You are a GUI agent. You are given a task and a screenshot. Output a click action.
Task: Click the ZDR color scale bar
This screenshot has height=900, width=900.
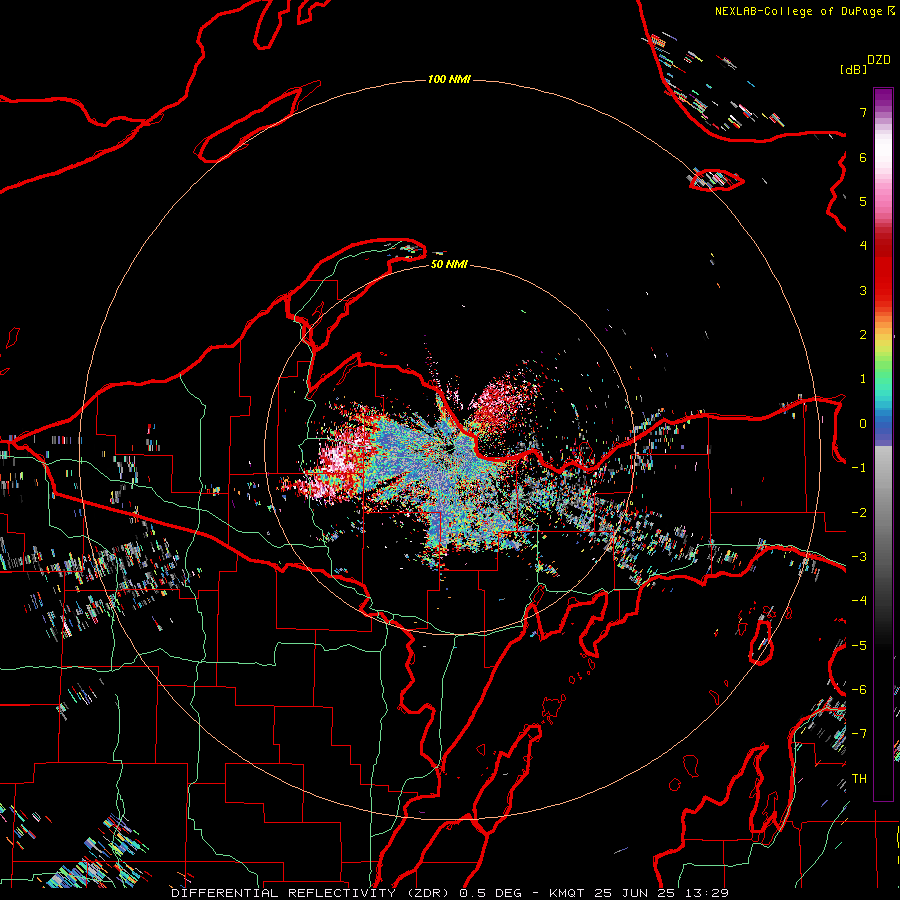pos(883,444)
